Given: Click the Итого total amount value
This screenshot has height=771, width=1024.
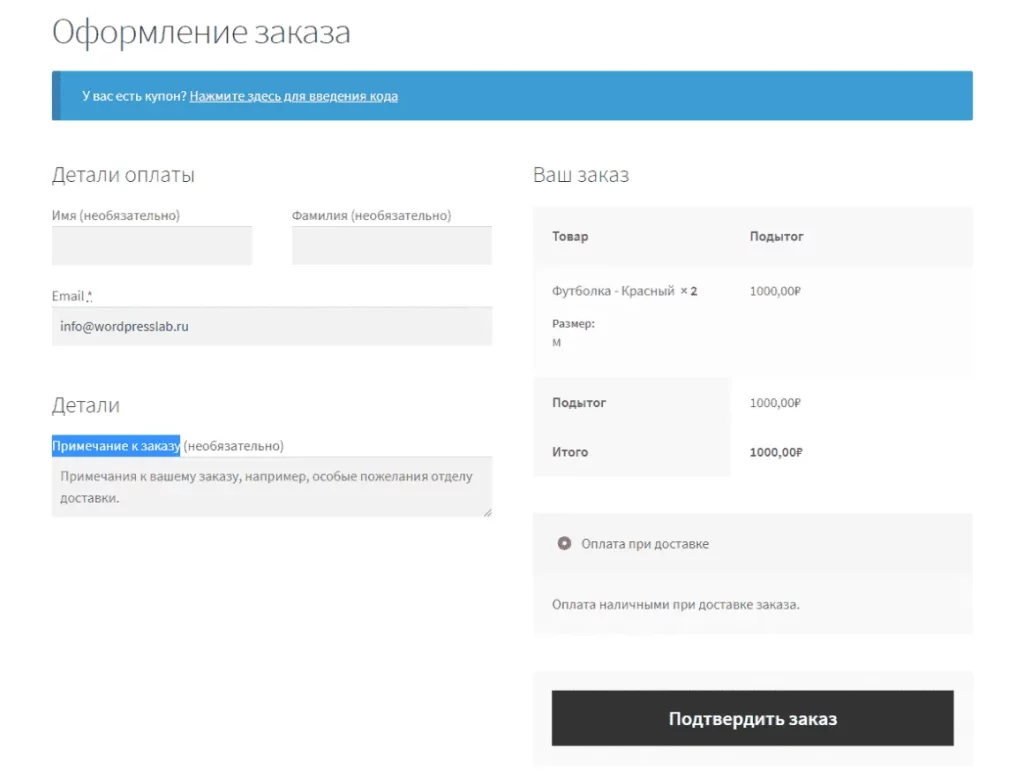Looking at the screenshot, I should [x=776, y=452].
